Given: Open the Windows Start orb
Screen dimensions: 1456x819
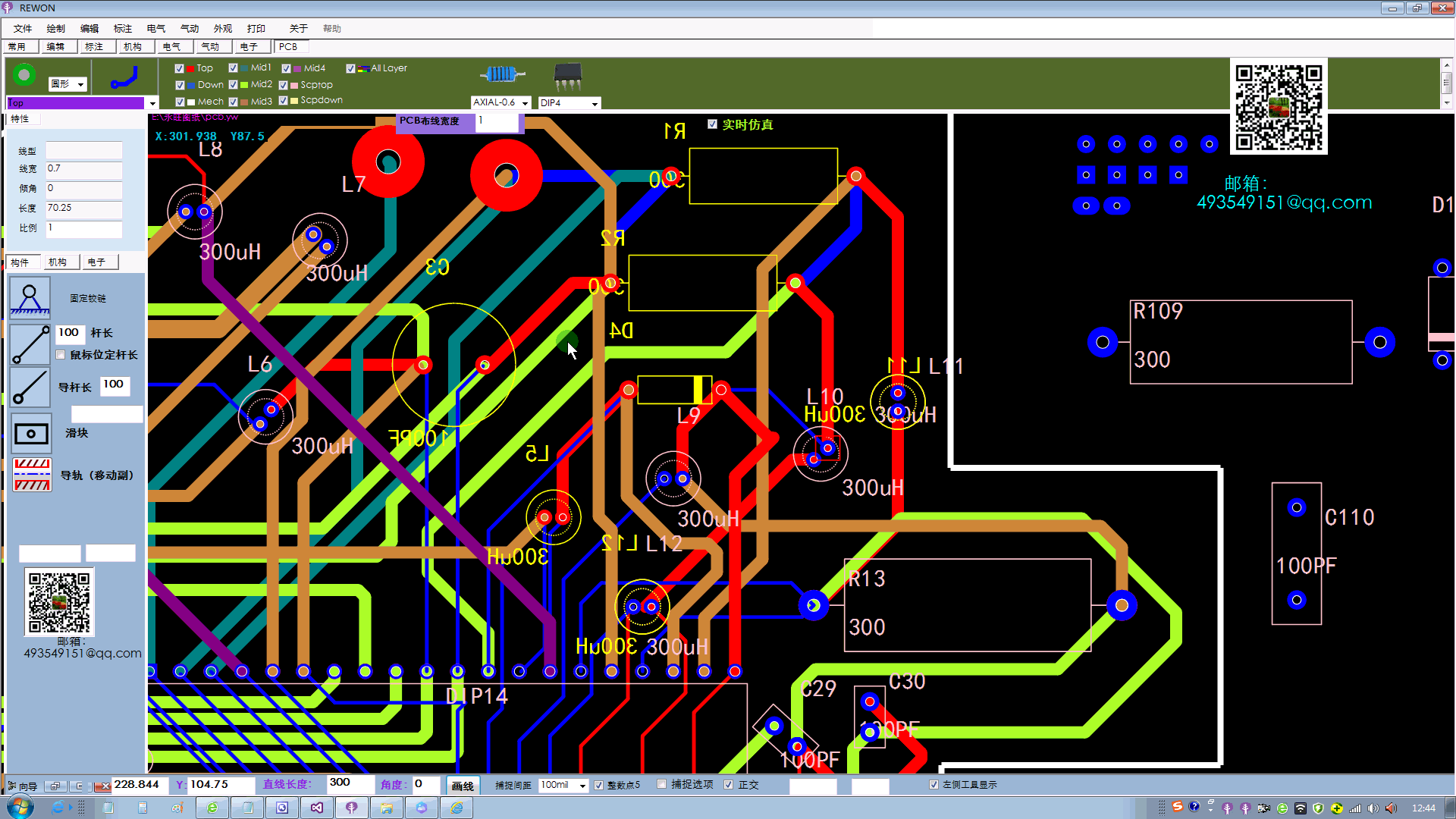Looking at the screenshot, I should coord(20,807).
